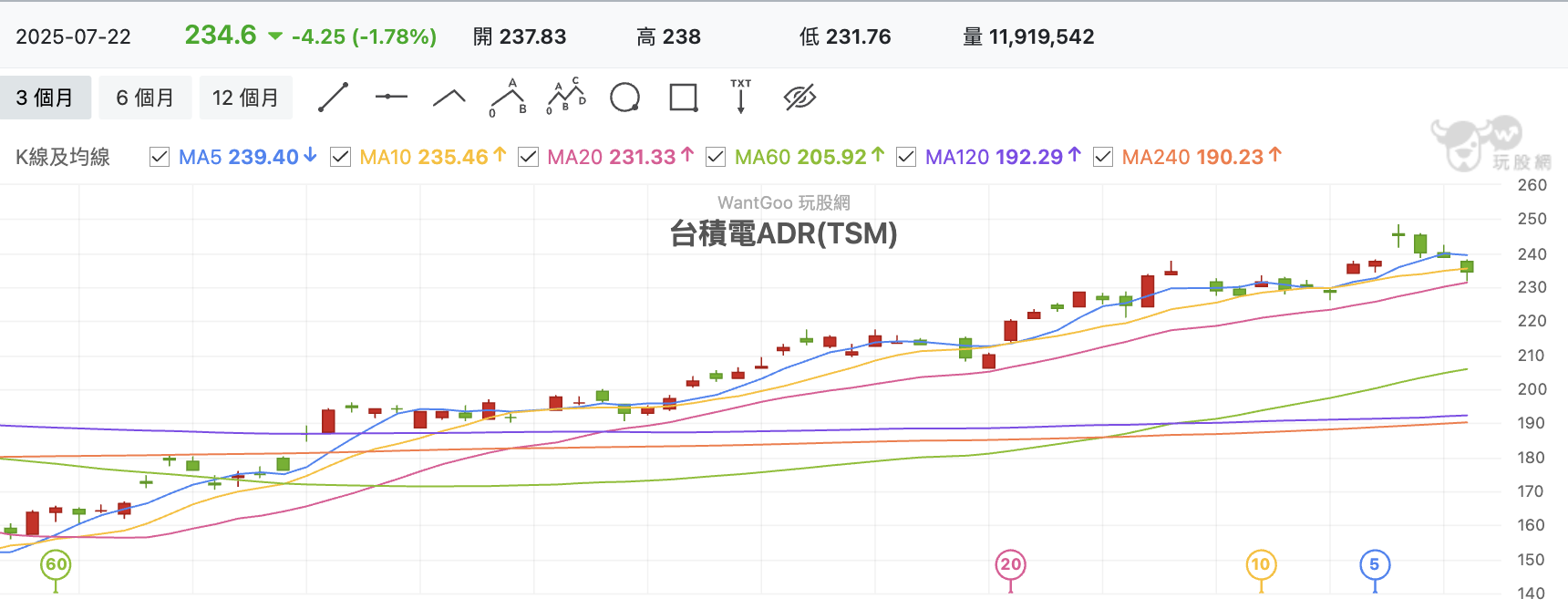Click the high price 高 238

668,36
